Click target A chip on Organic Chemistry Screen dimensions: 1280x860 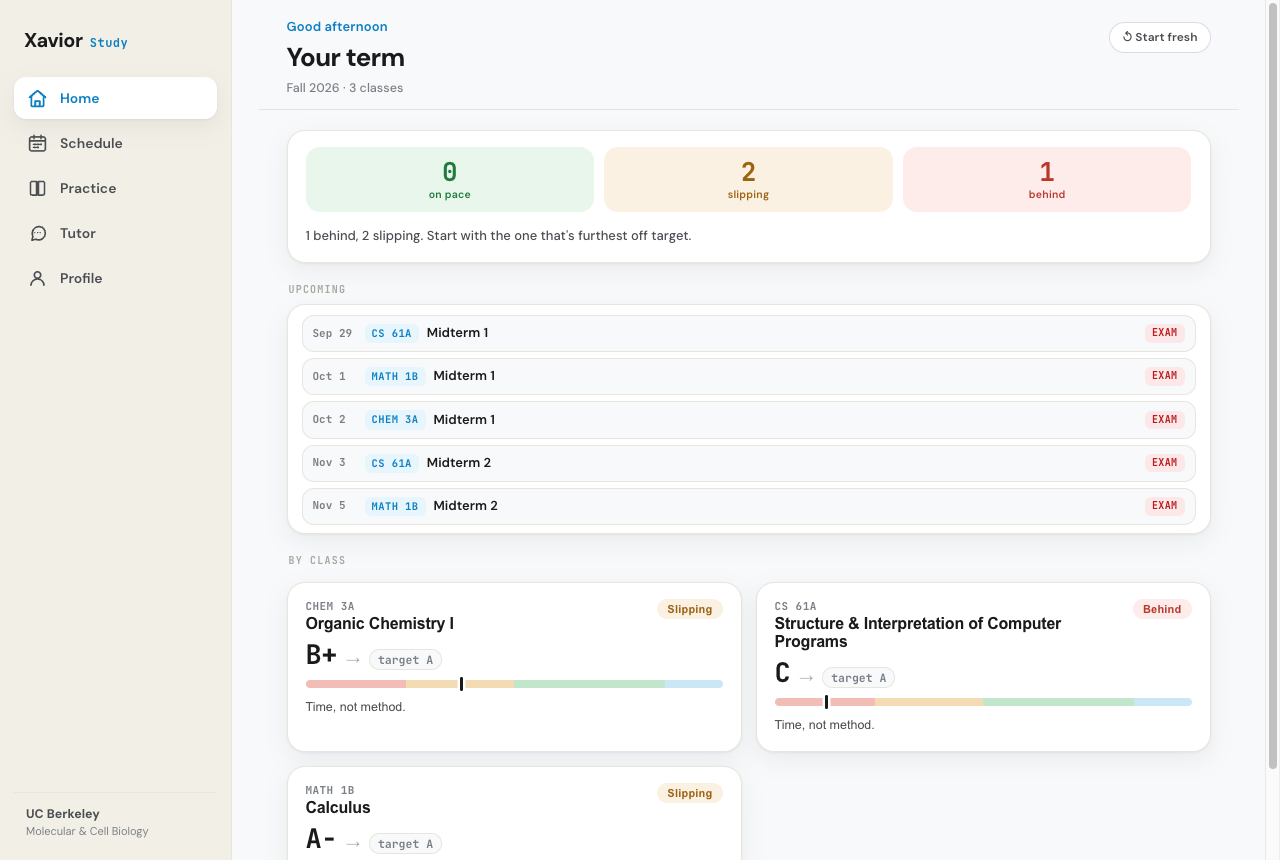tap(405, 660)
